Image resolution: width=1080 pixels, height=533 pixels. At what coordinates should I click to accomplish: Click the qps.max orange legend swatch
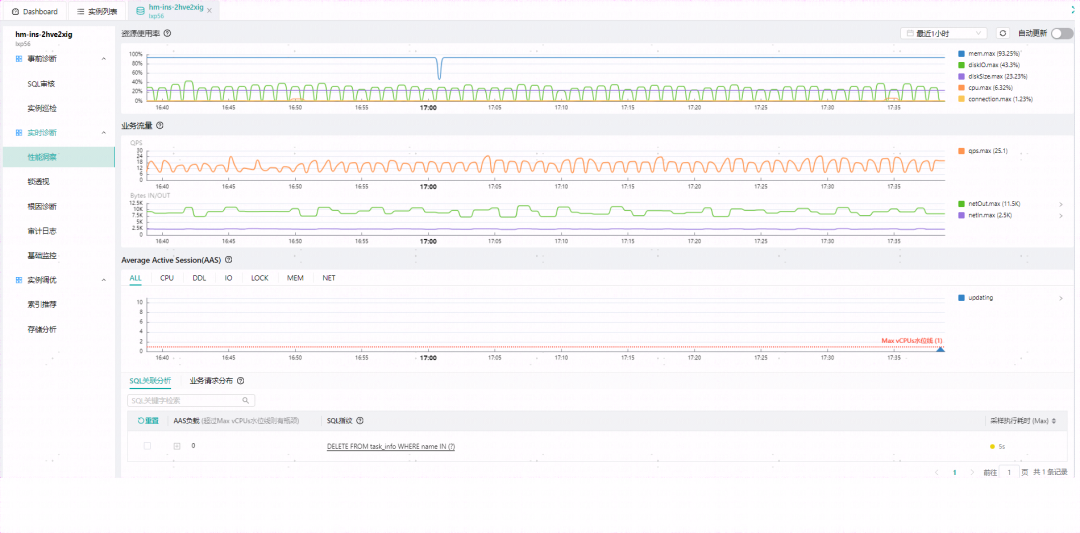(962, 151)
